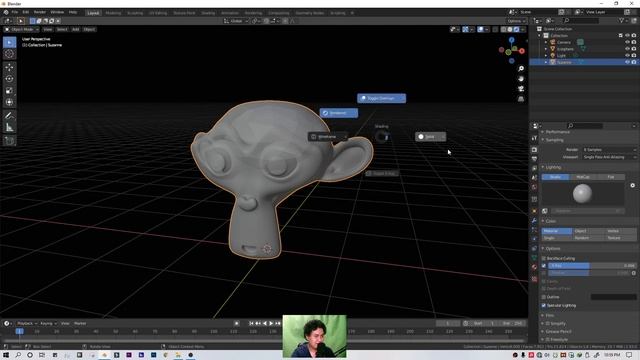Select the Select Box tool in toolbar

click(x=9, y=42)
